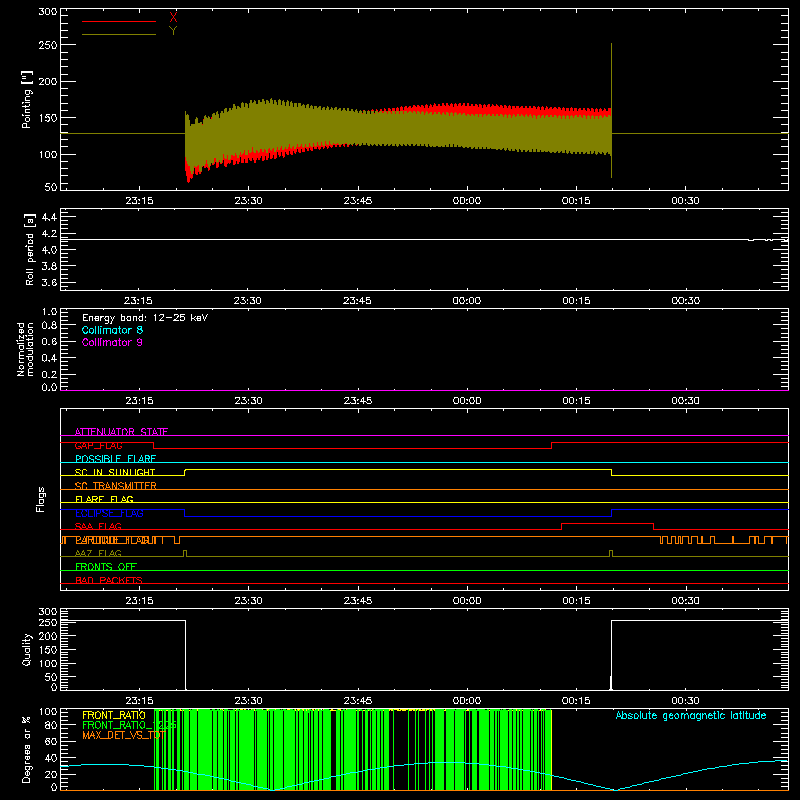
Task: Click the Normalized modulation axis title
Action: click(25, 349)
